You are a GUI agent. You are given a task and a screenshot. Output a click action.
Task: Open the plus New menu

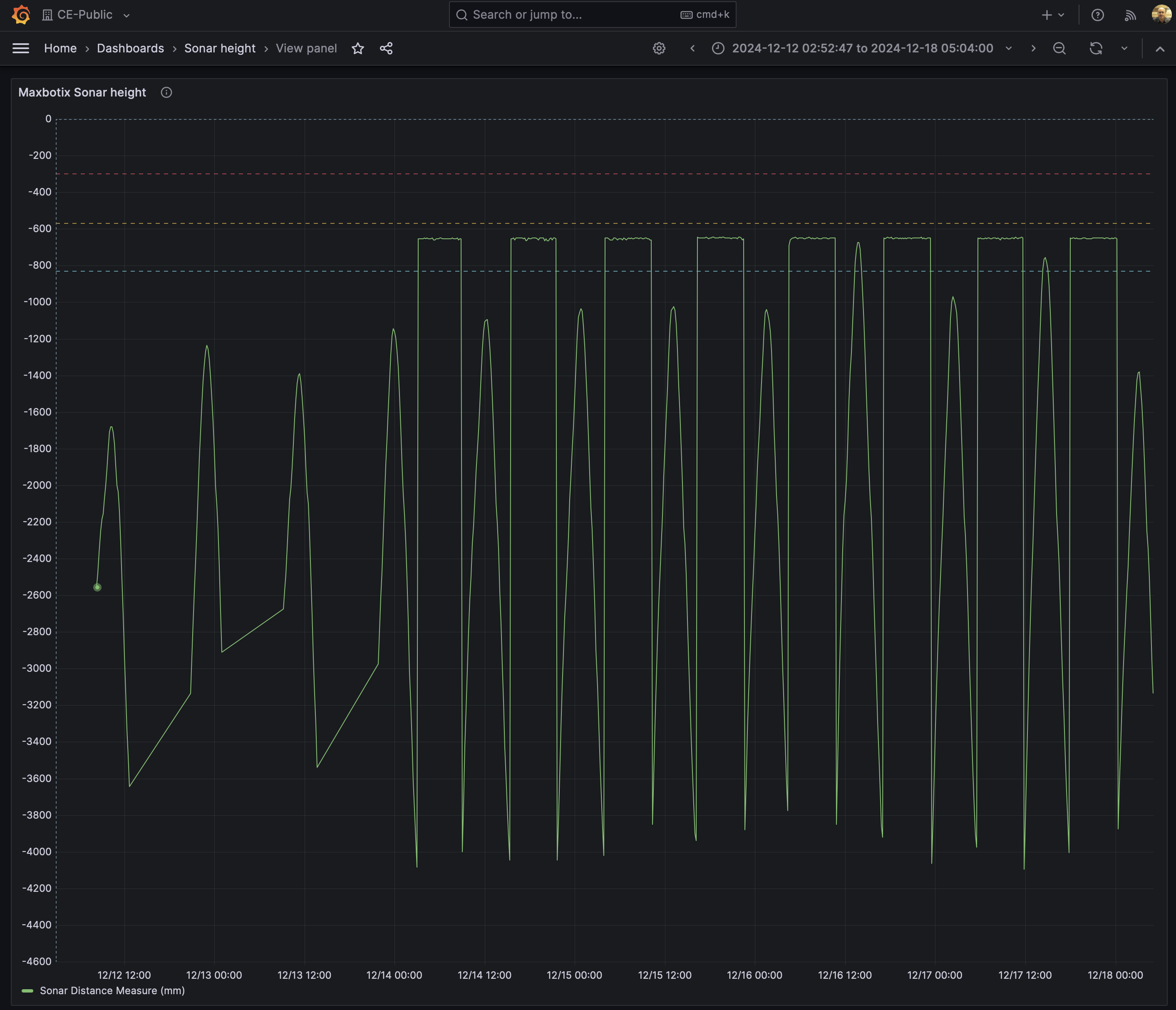tap(1047, 15)
